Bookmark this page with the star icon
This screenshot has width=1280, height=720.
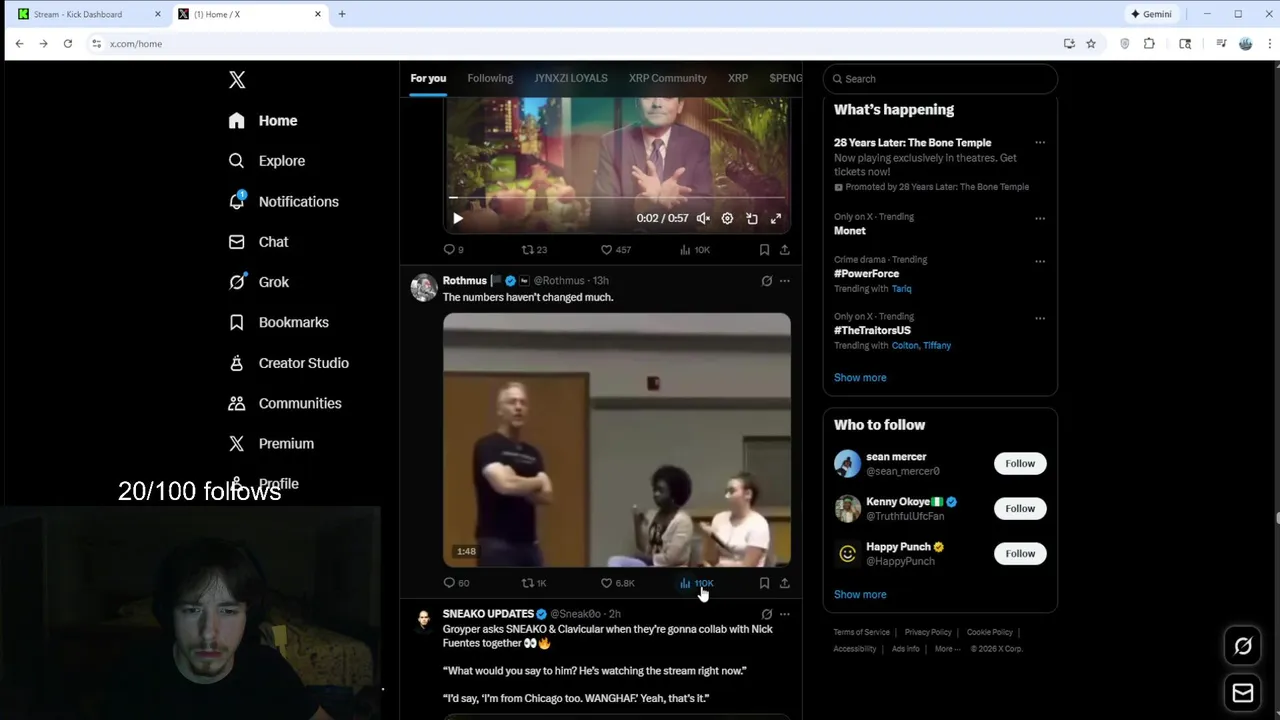point(1091,44)
